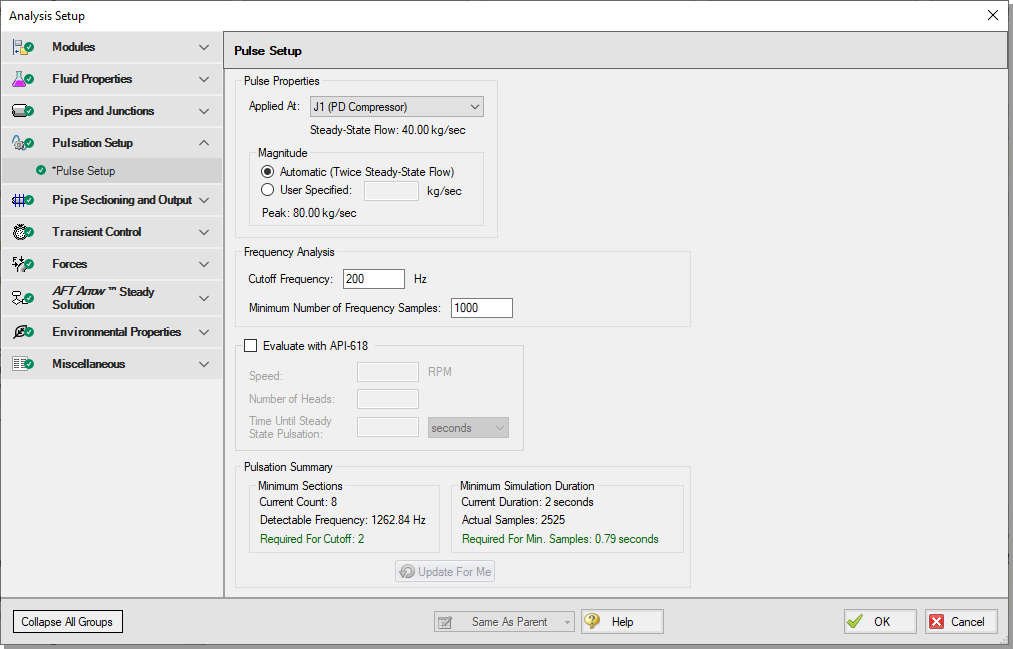Expand the Pipes and Junctions chevron
The image size is (1013, 649).
point(204,111)
